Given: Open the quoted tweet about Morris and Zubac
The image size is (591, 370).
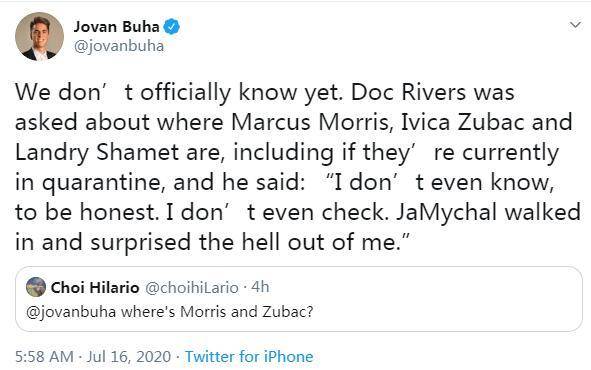Looking at the screenshot, I should click(x=299, y=299).
